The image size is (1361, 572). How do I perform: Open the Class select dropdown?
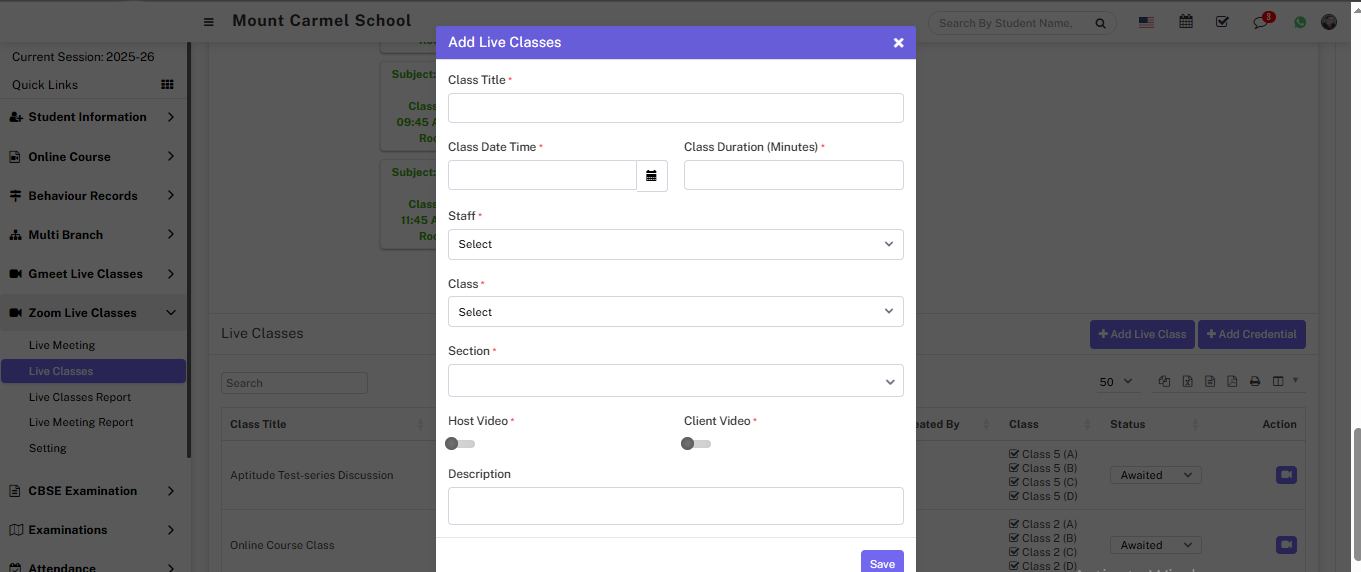675,312
